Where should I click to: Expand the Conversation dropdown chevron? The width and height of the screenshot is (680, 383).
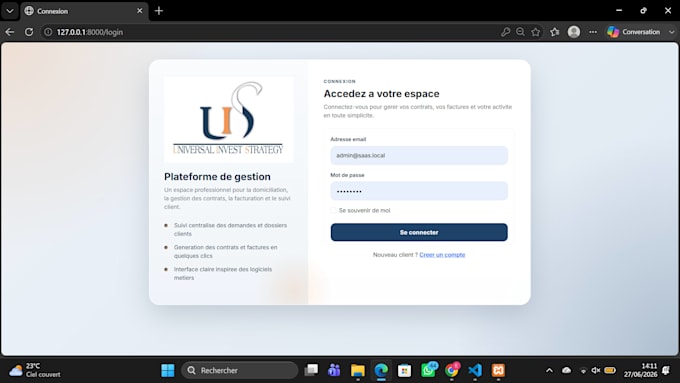point(671,32)
